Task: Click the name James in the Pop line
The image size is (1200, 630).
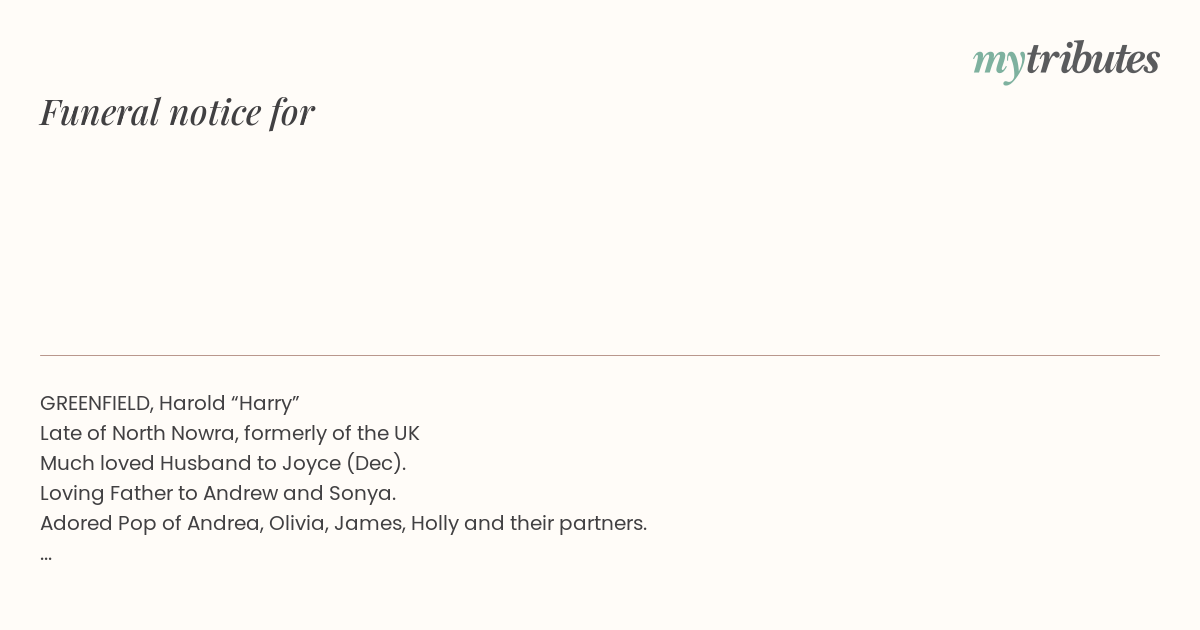Action: [x=369, y=523]
